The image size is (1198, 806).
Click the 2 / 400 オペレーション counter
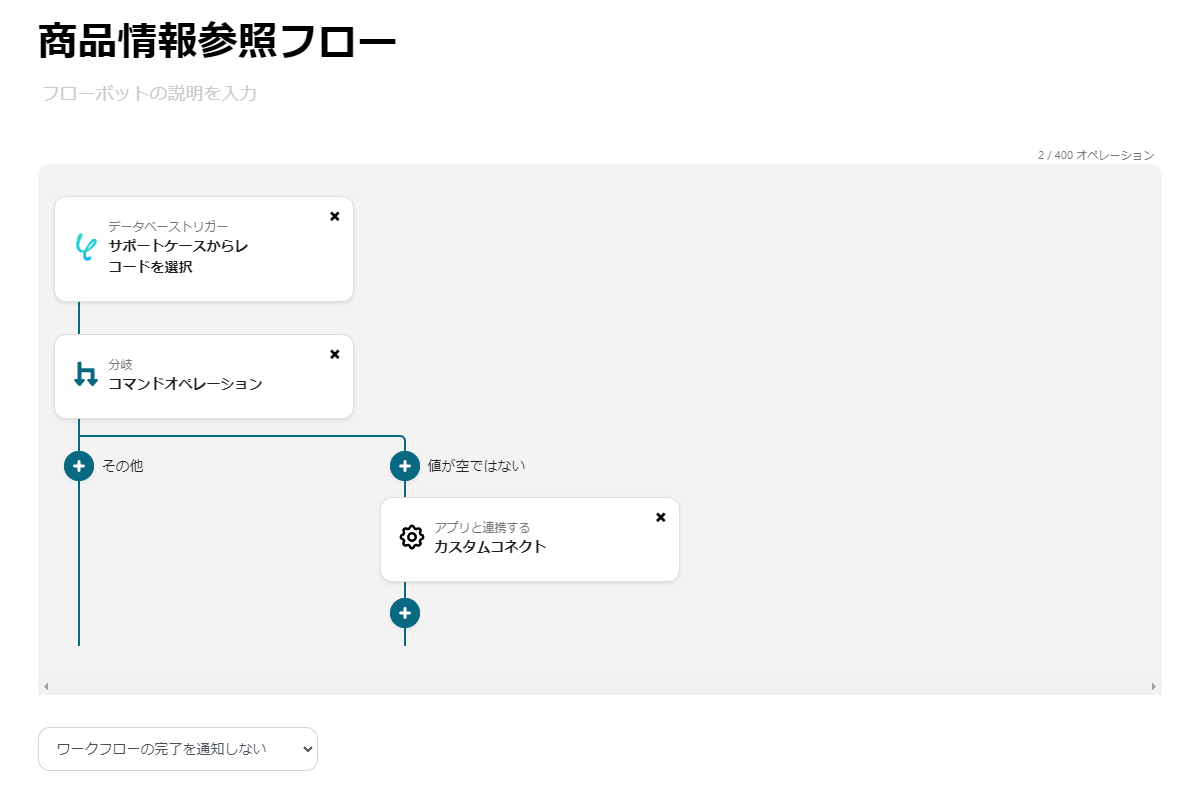tap(1095, 155)
